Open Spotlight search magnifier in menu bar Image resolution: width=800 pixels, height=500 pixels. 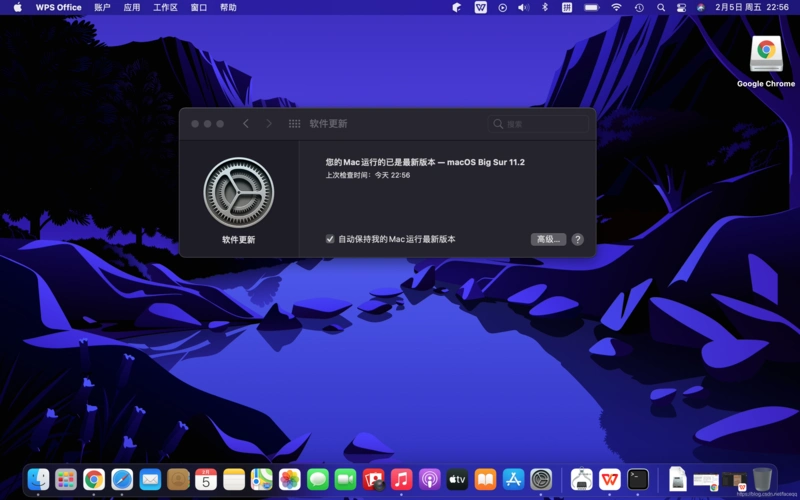[661, 7]
